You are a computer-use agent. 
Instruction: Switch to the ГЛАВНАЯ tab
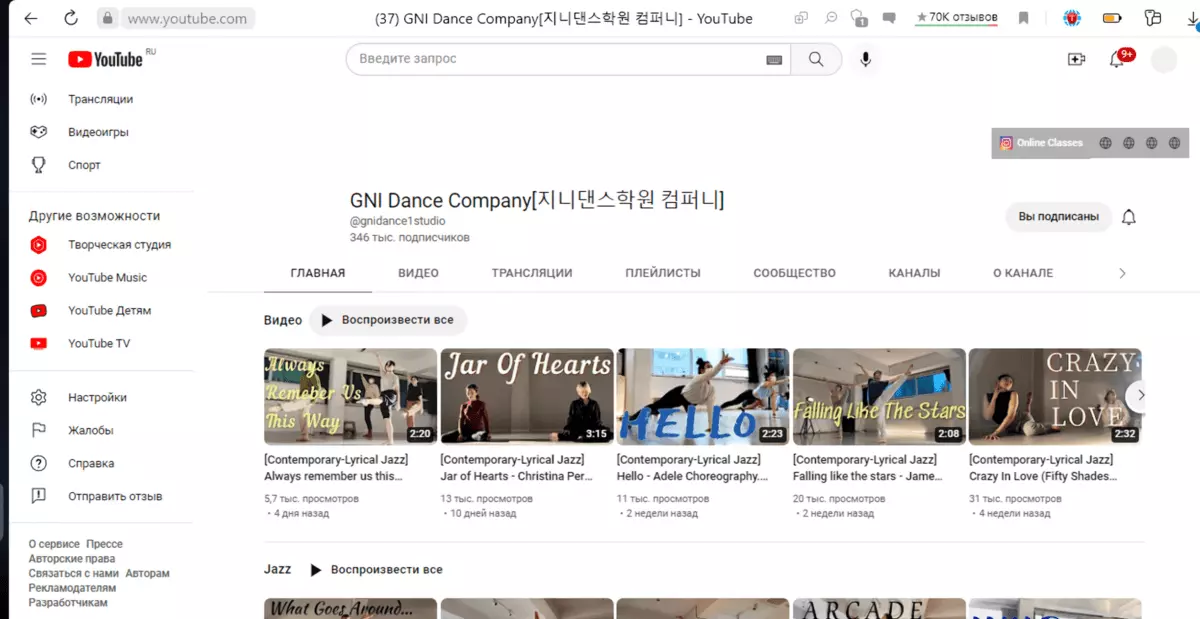pos(318,273)
